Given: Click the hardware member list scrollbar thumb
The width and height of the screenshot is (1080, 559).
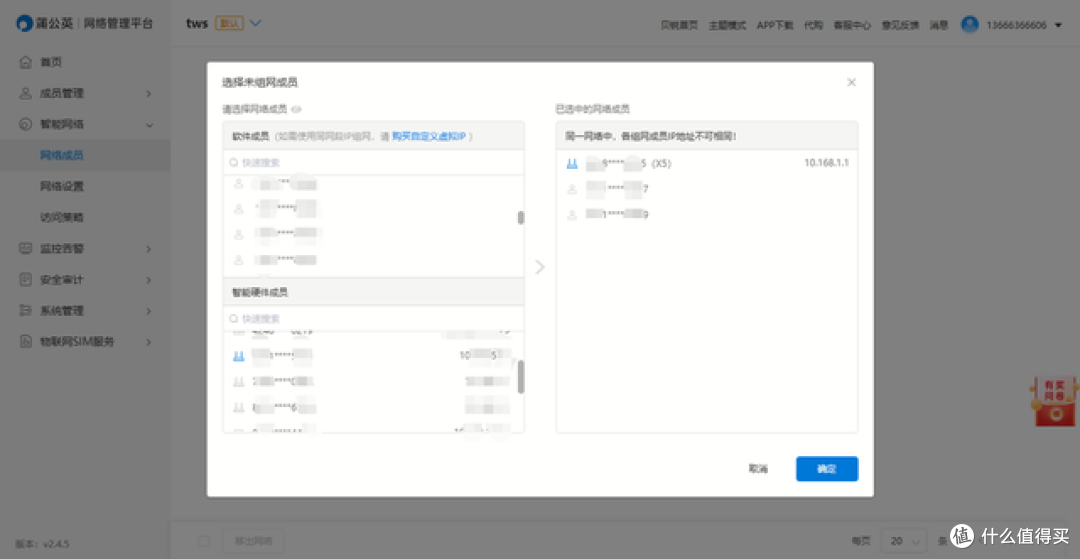Looking at the screenshot, I should tap(521, 377).
